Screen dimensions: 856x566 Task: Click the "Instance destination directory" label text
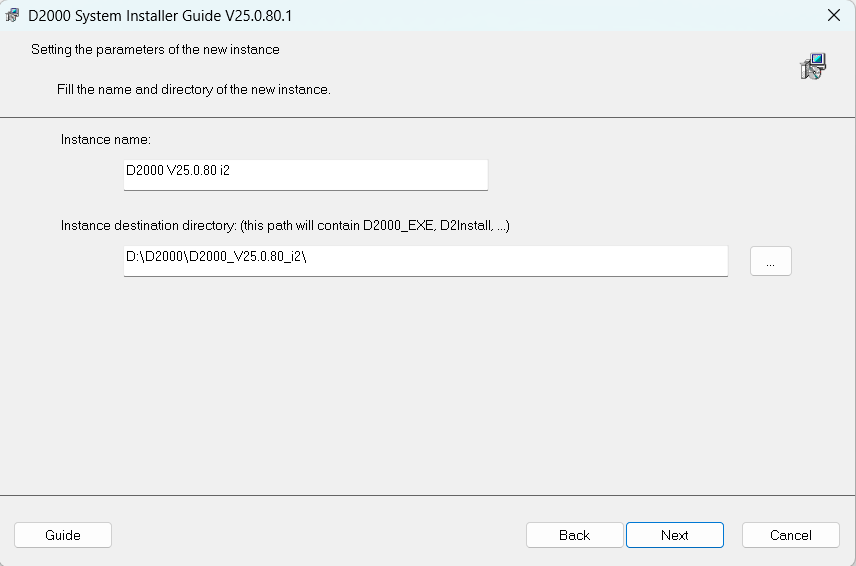click(285, 226)
